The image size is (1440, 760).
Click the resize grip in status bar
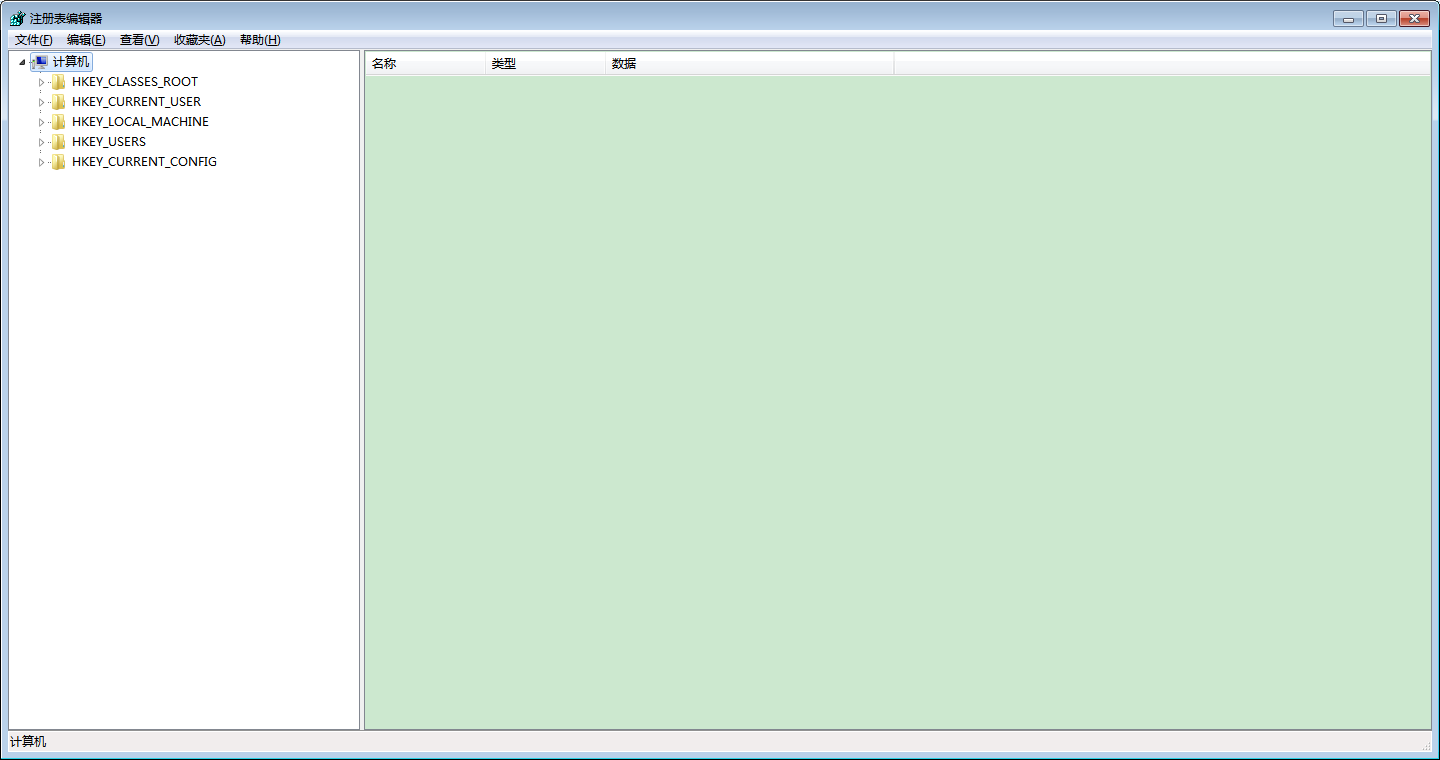tap(1426, 746)
